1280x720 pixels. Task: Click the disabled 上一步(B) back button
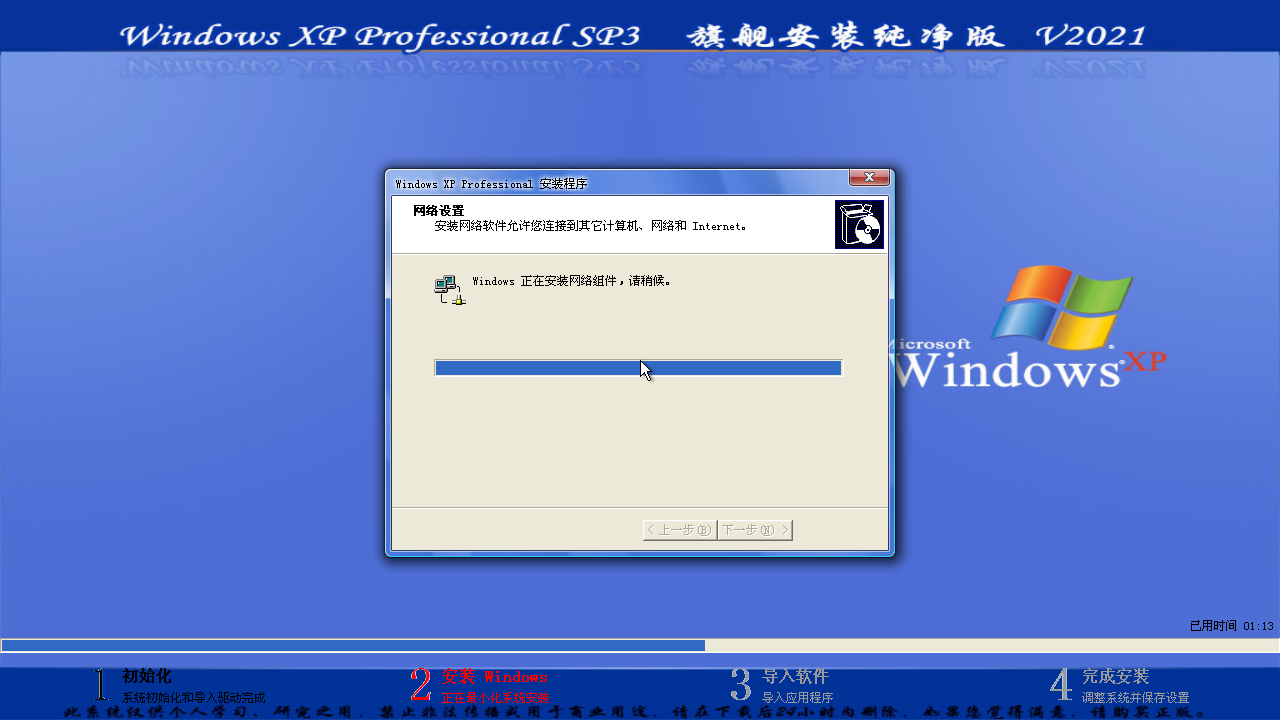pyautogui.click(x=679, y=529)
